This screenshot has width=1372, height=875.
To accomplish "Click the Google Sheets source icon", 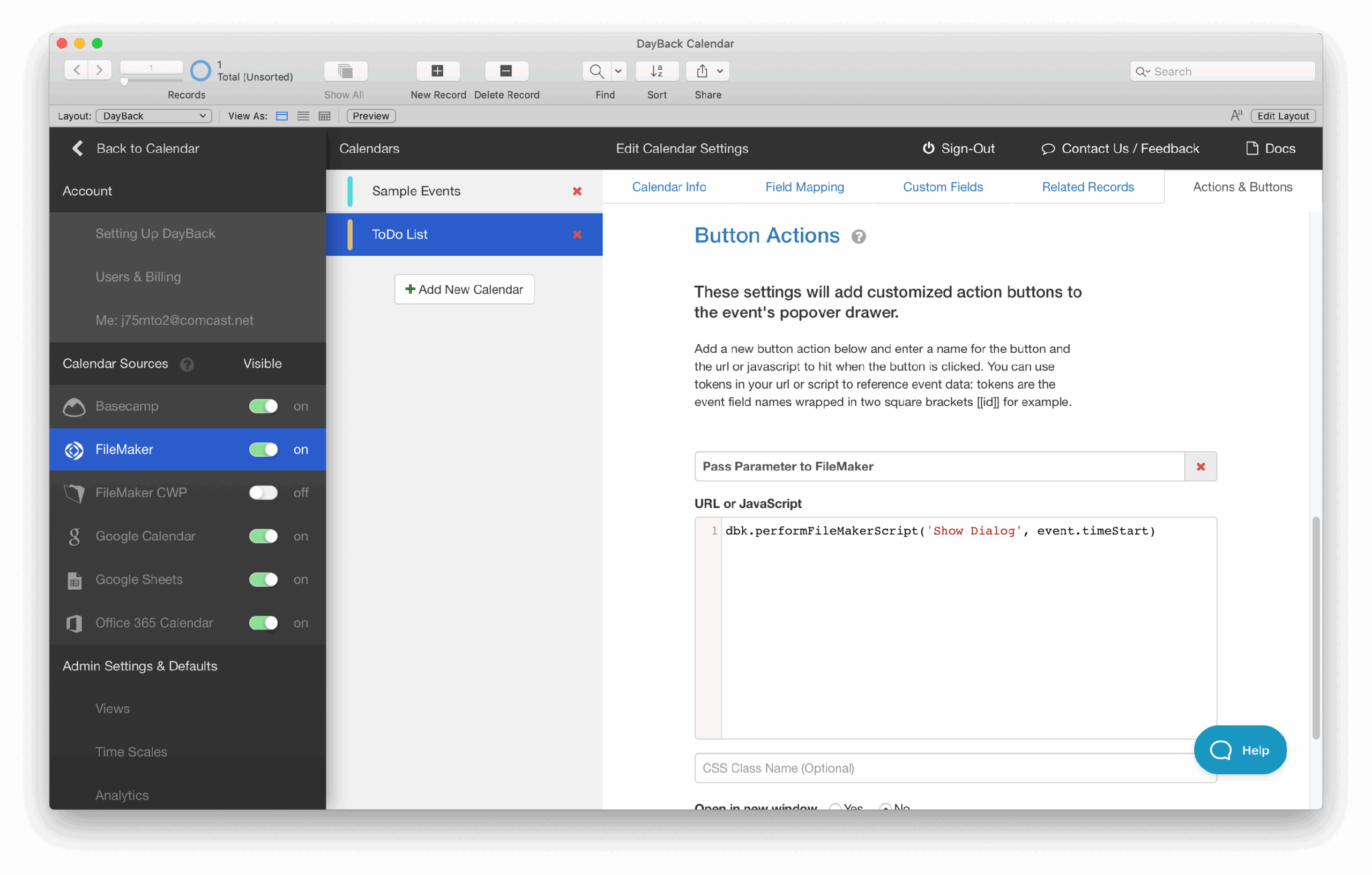I will pyautogui.click(x=74, y=580).
